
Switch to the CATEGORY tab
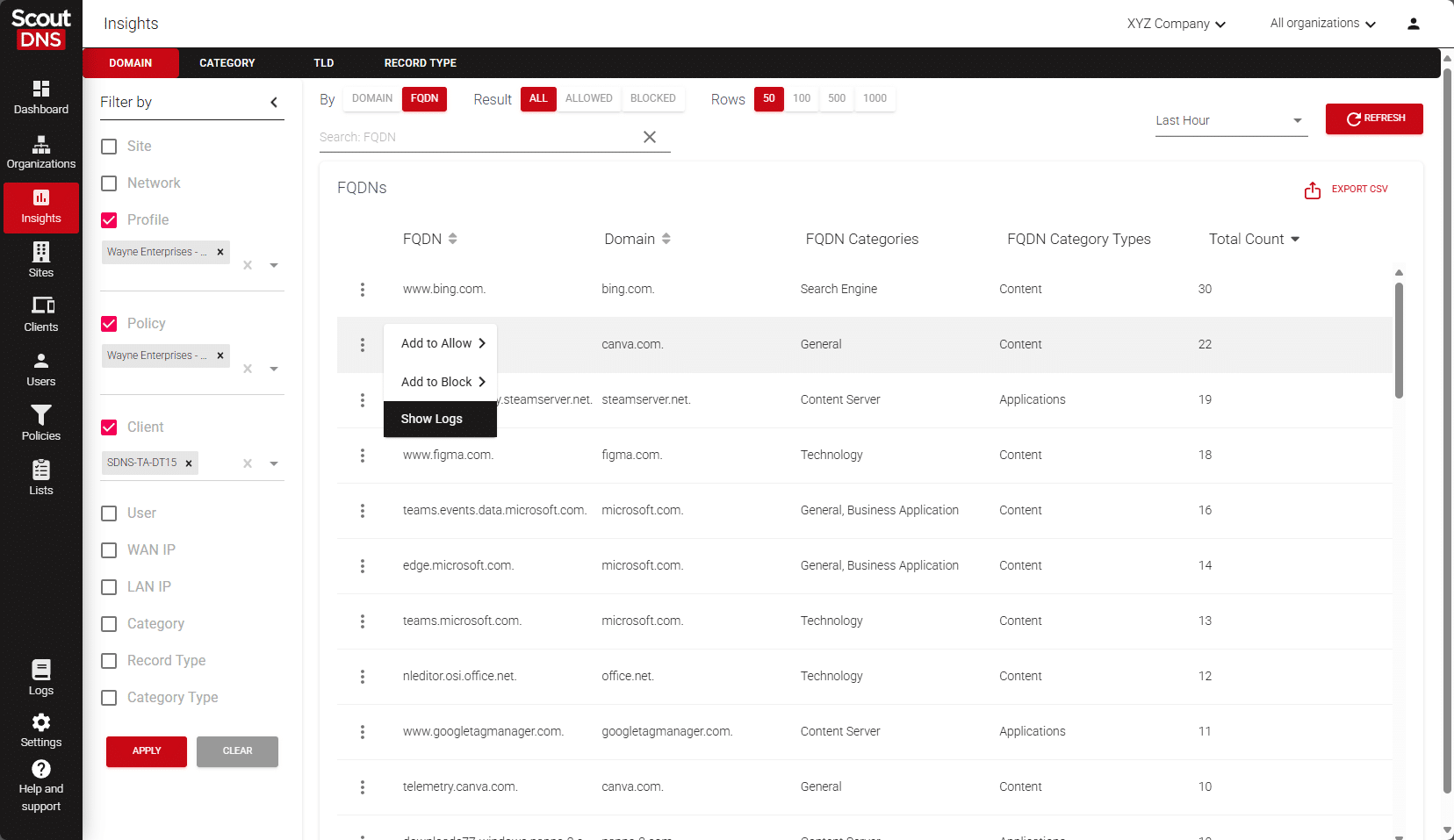pos(227,62)
